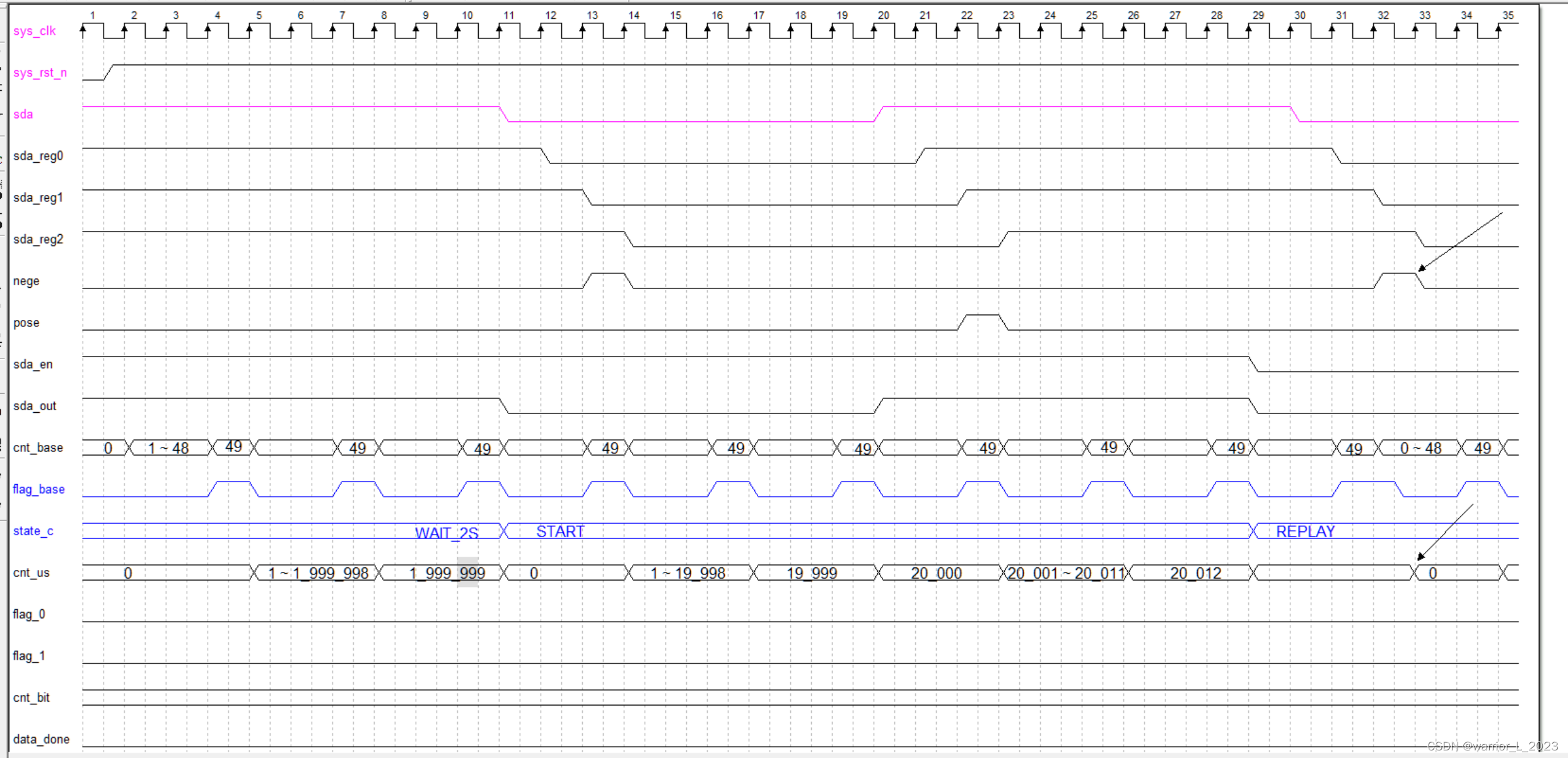Screen dimensions: 1568x758
Task: Click clock cycle number 13
Action: [592, 15]
